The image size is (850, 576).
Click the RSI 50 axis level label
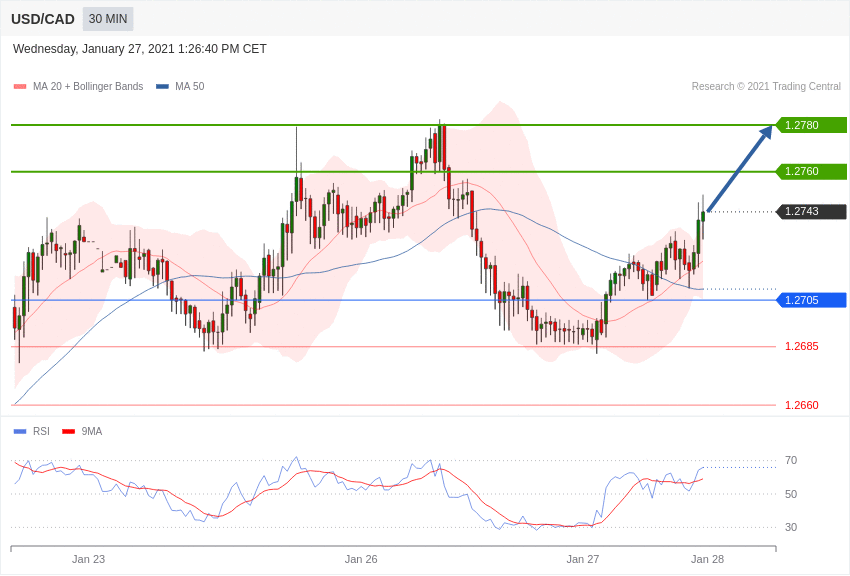(791, 494)
